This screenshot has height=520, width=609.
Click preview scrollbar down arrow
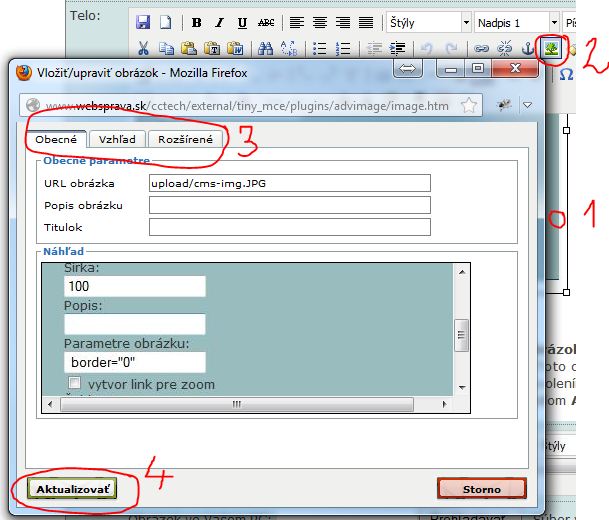coord(462,388)
